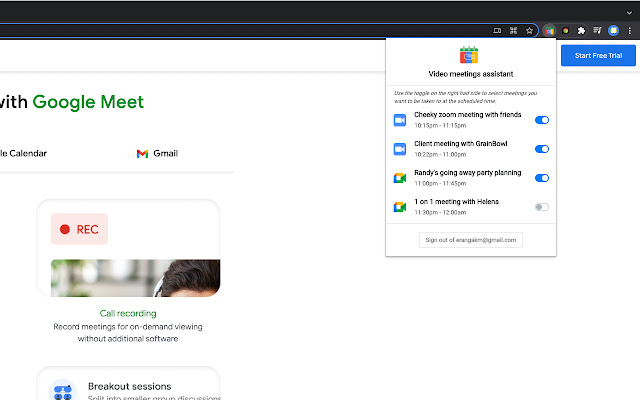Open the Chrome three-dot menu

tap(629, 31)
